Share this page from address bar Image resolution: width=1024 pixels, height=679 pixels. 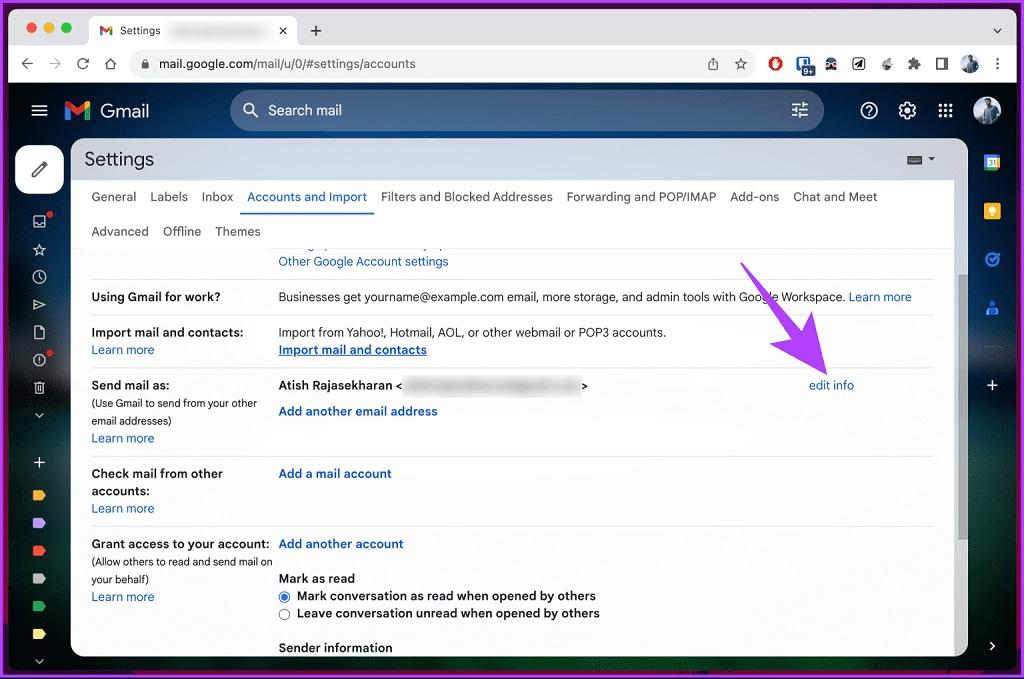[x=712, y=64]
